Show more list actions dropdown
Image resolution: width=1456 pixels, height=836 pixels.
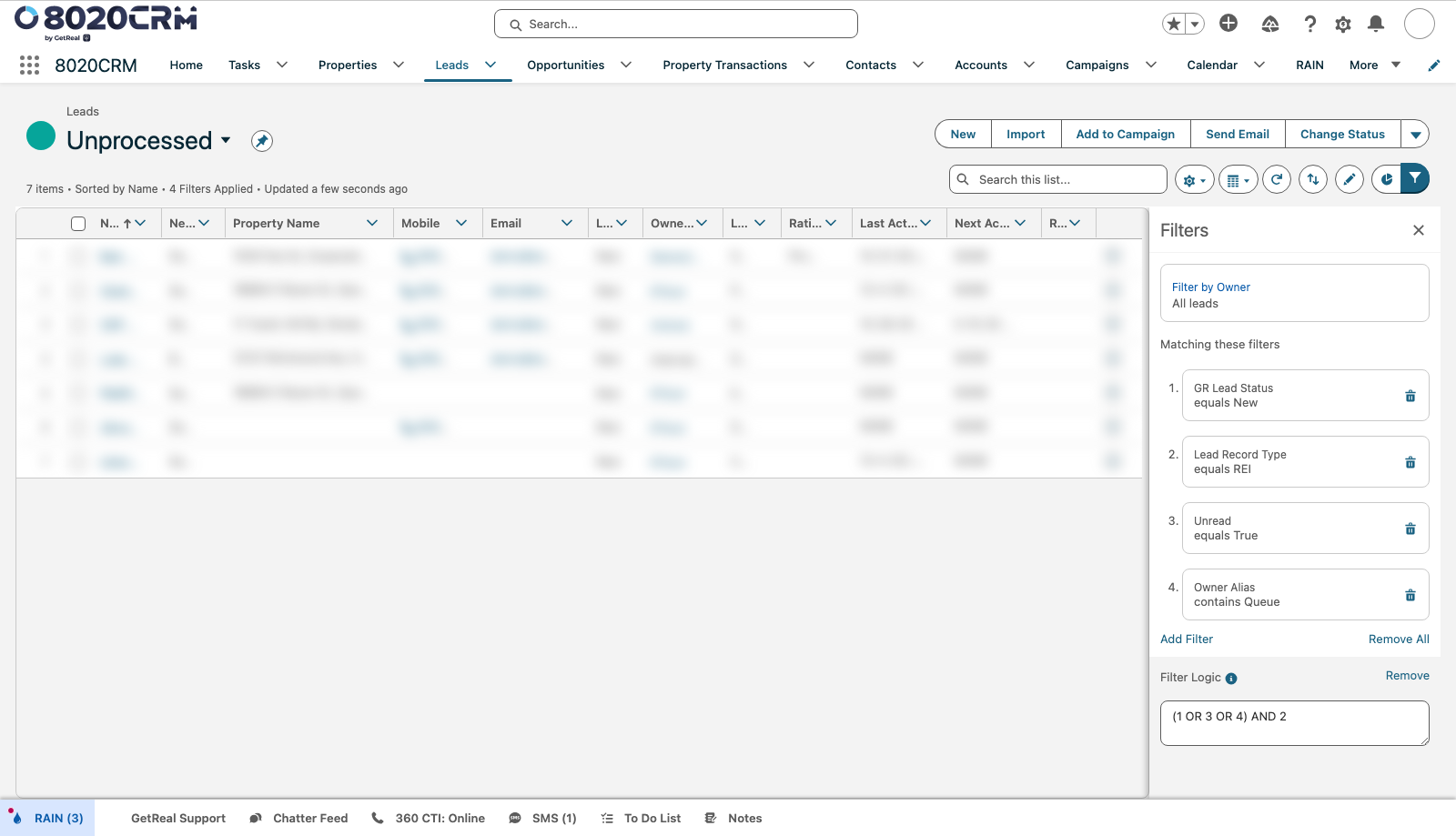(1415, 134)
